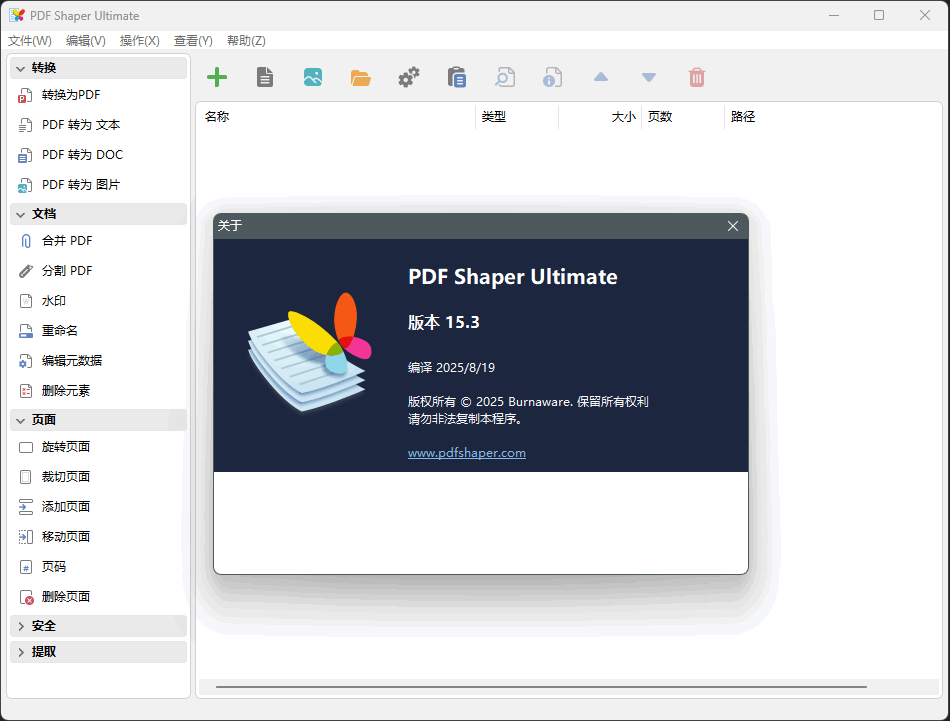The image size is (950, 721).
Task: Open the 文件(W) menu
Action: (x=30, y=41)
